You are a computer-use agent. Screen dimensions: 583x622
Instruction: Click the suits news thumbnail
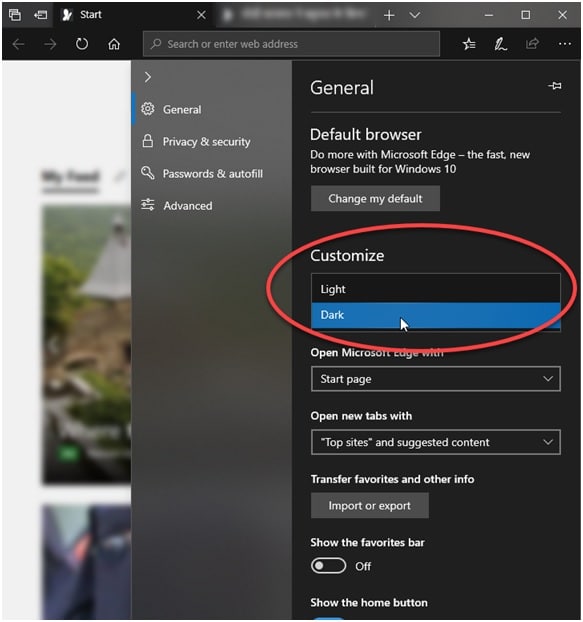pyautogui.click(x=86, y=562)
